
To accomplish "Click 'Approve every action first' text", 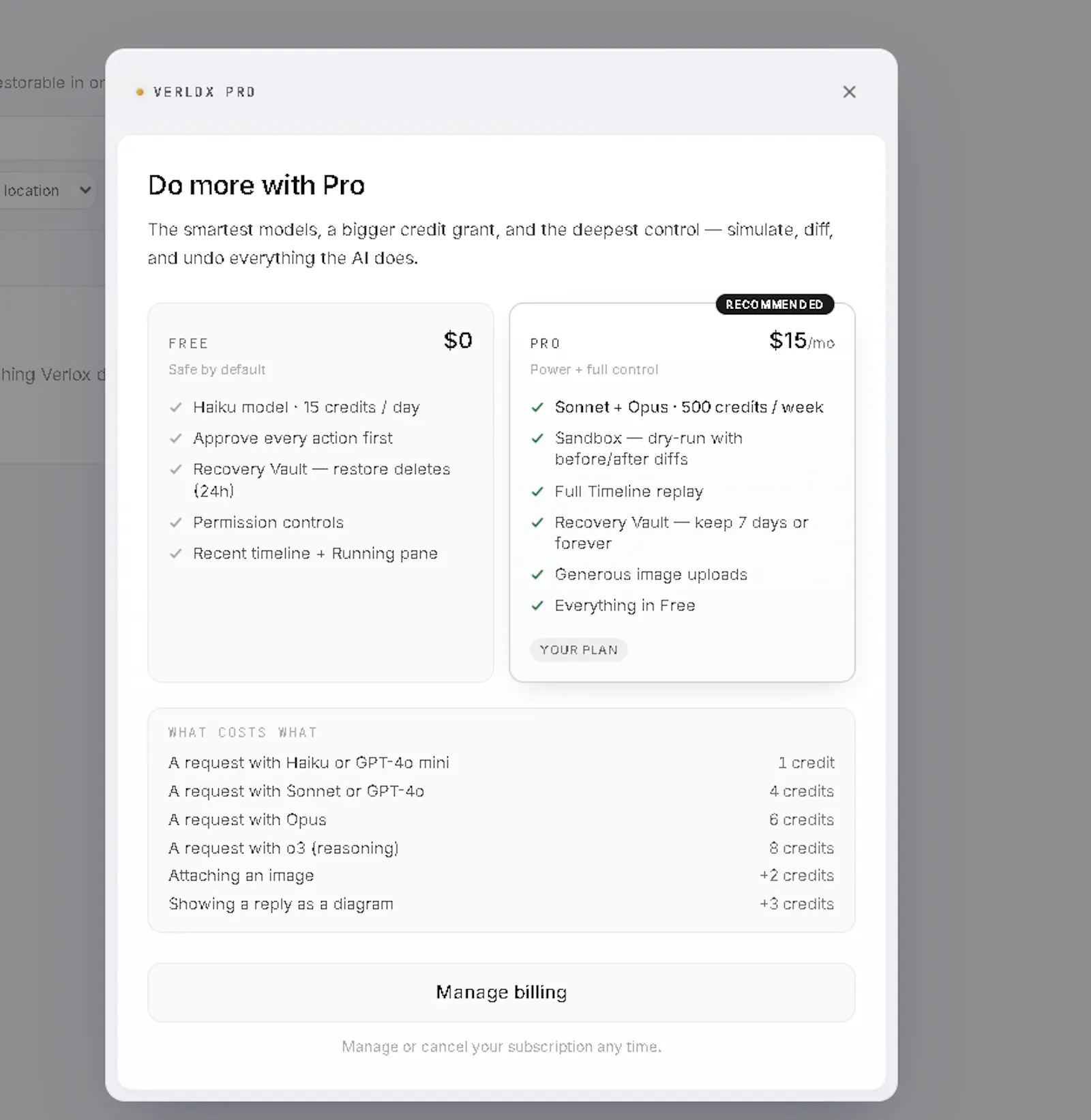I will point(293,438).
